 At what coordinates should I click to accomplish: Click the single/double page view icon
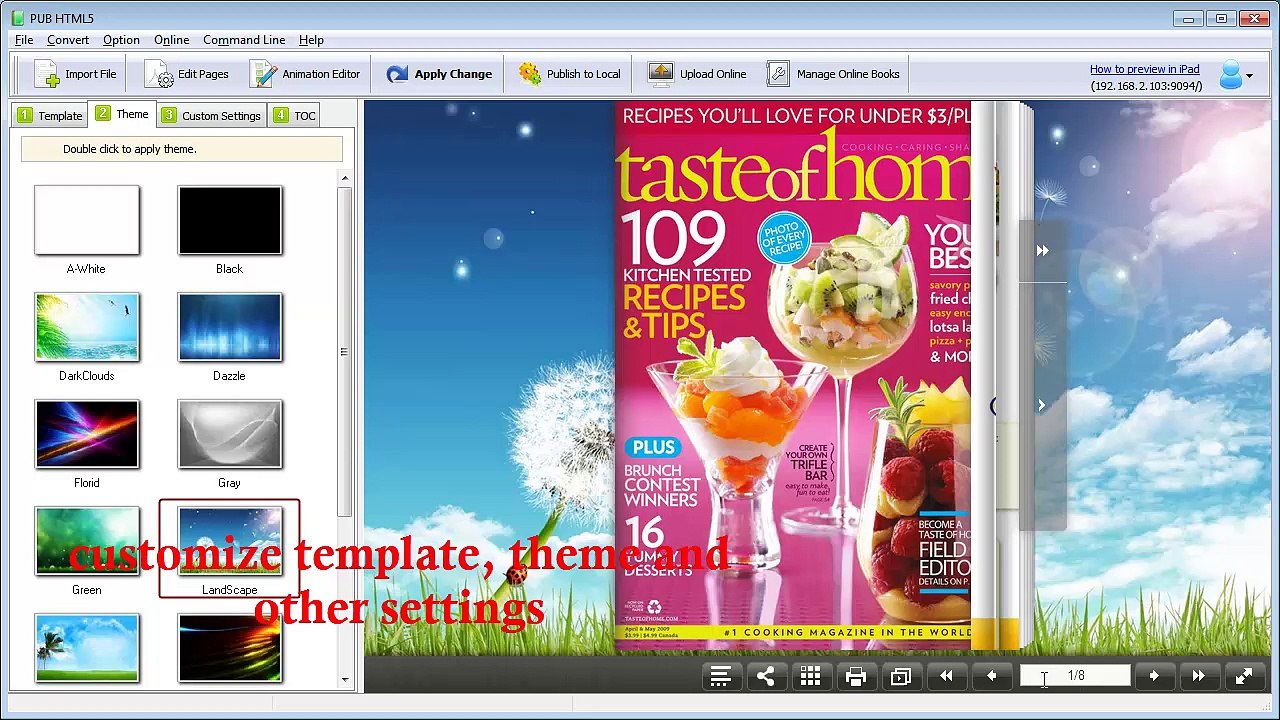point(901,677)
